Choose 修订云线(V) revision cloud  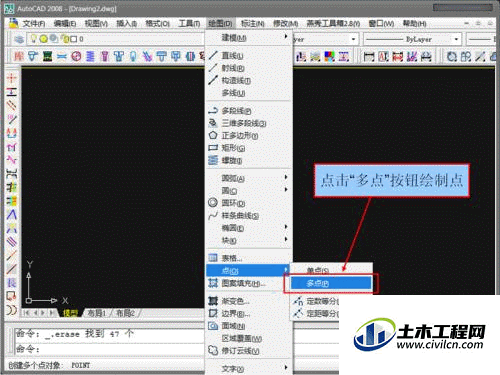(x=248, y=351)
